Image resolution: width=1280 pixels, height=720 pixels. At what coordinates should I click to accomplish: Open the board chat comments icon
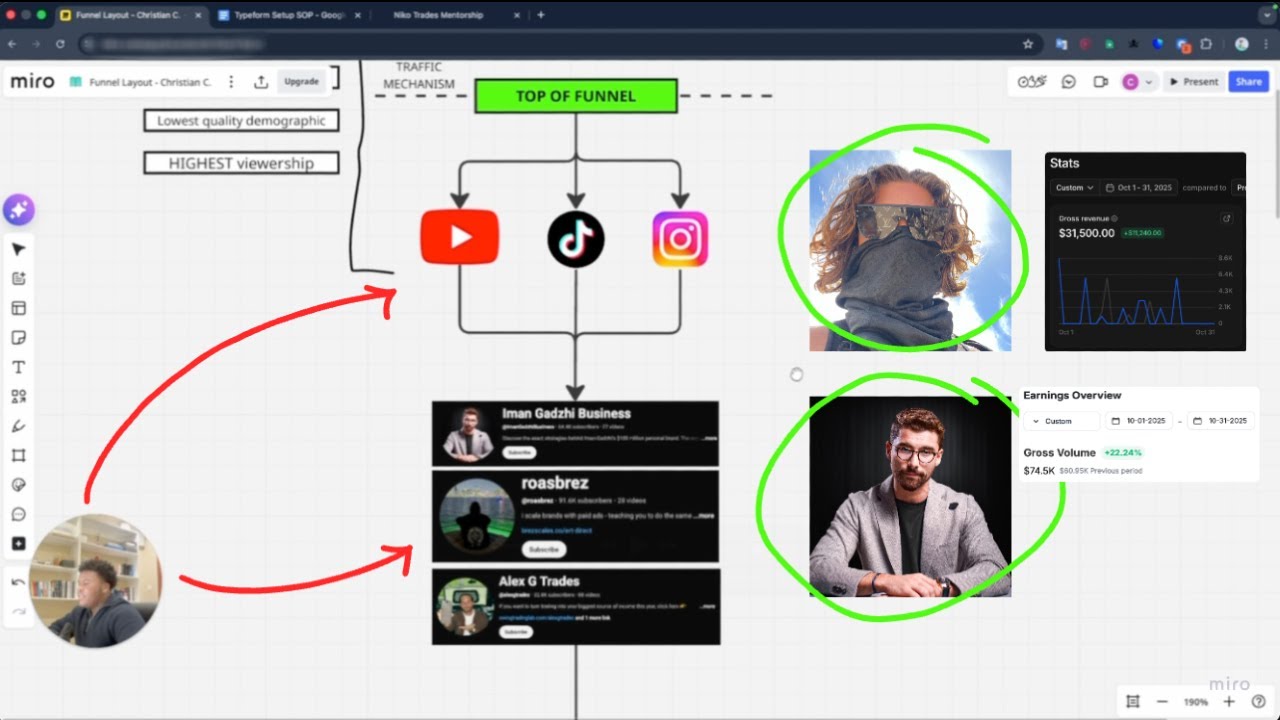(1068, 82)
